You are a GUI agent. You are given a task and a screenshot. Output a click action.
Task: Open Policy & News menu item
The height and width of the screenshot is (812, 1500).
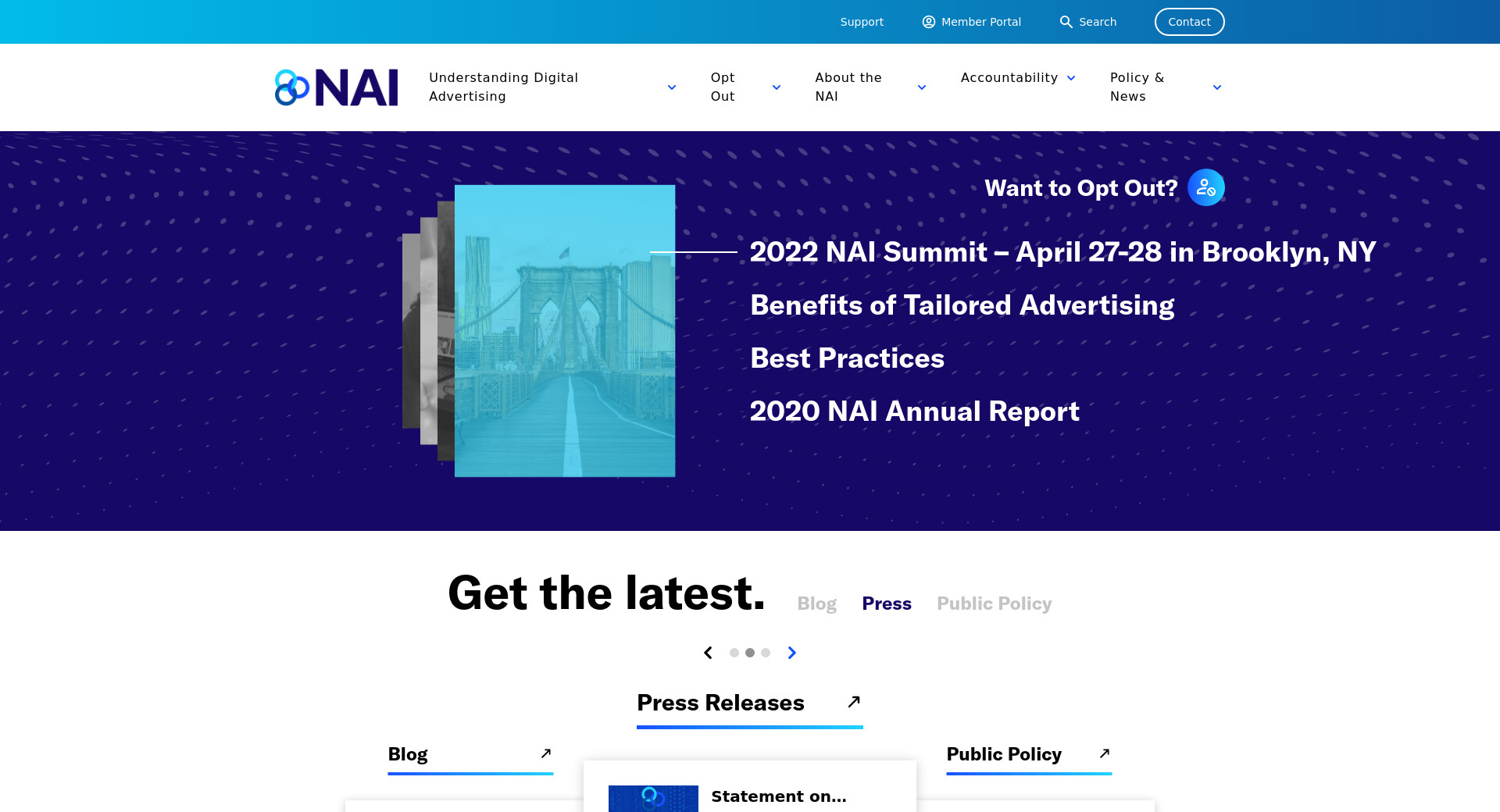pyautogui.click(x=1137, y=87)
